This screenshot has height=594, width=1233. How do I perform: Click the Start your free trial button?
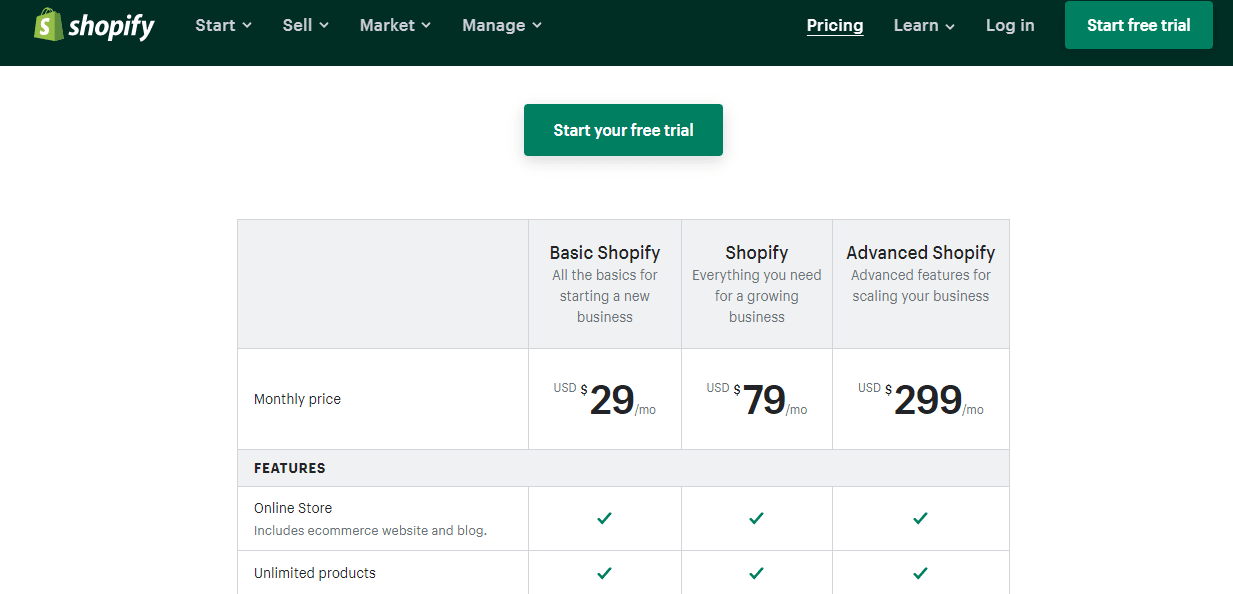tap(623, 130)
